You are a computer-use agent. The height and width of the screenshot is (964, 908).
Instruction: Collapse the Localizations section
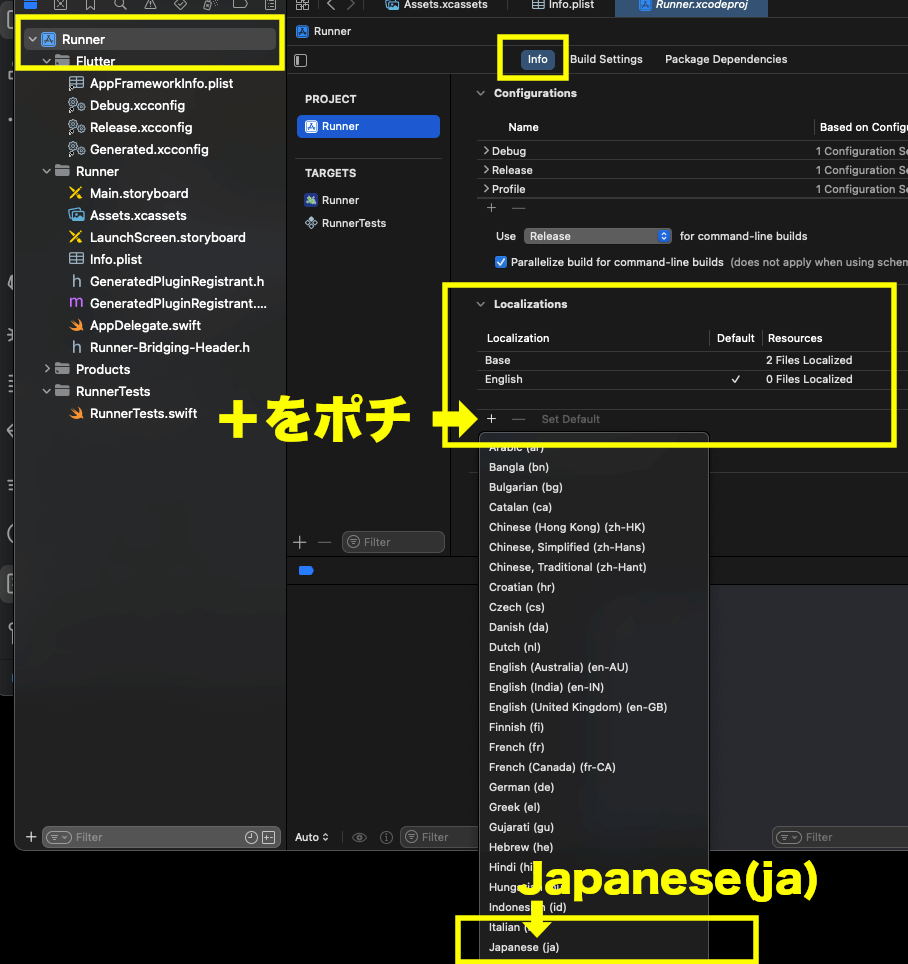481,304
